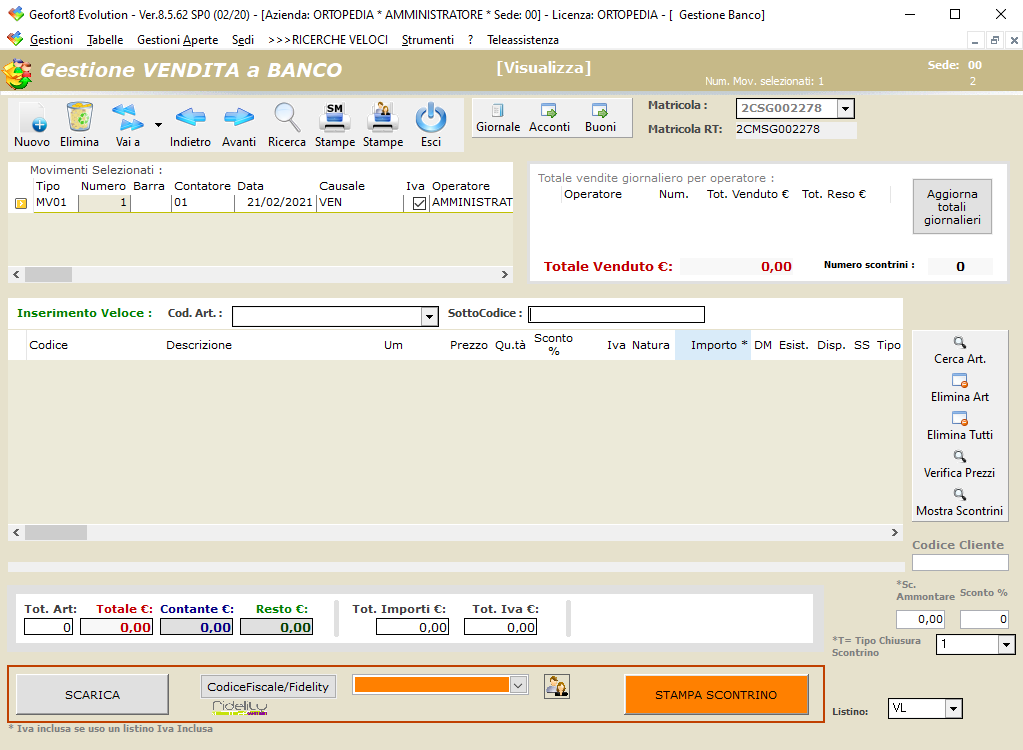The height and width of the screenshot is (750, 1023).
Task: Open the Strumenti menu
Action: (x=427, y=40)
